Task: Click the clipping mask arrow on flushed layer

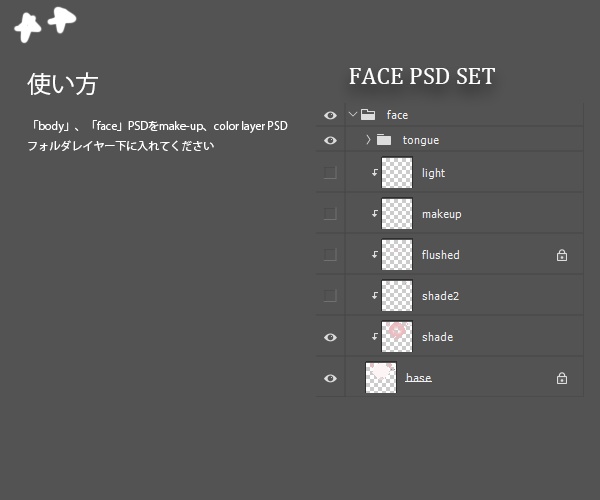Action: 374,255
